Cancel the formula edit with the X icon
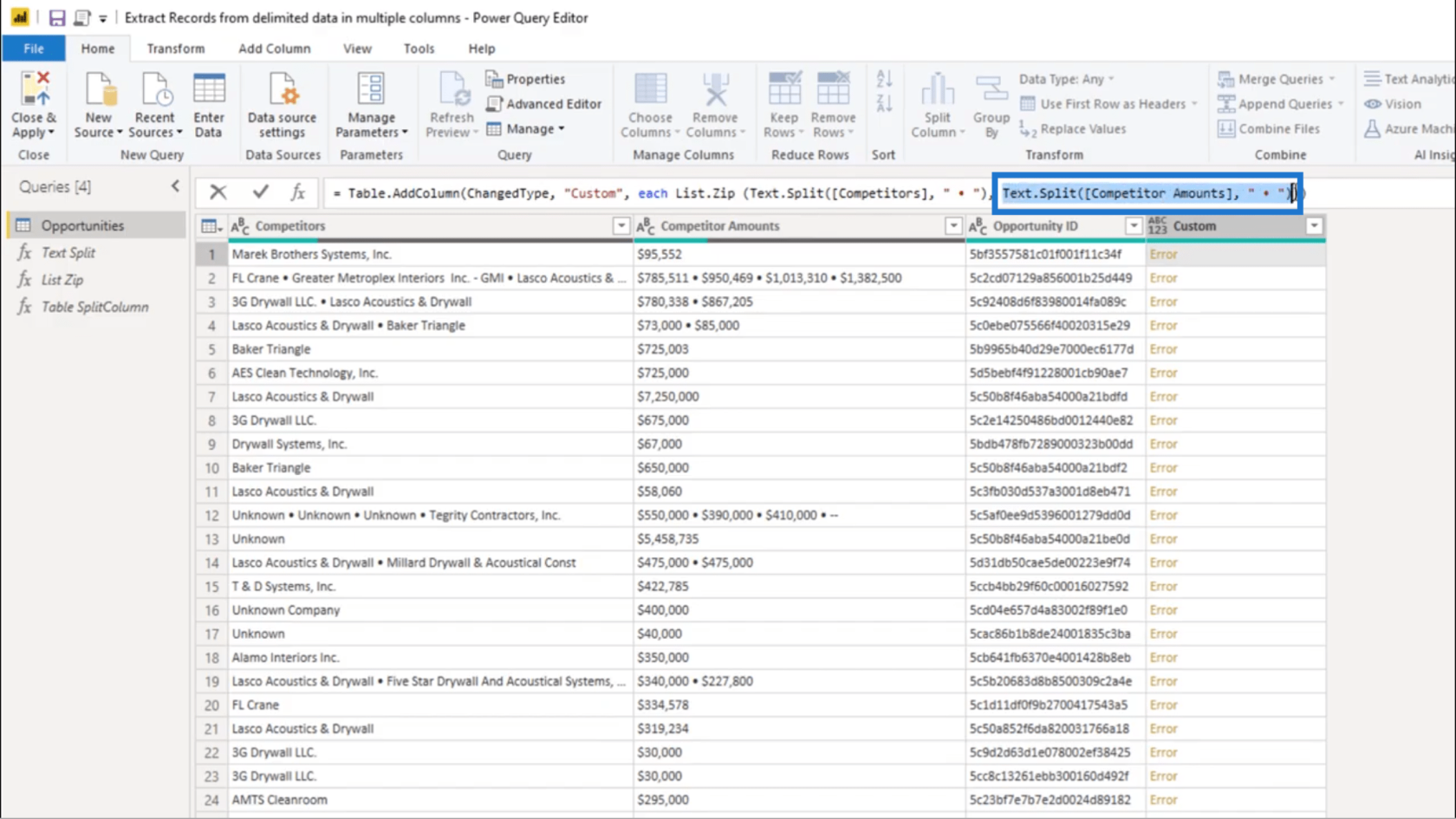 coord(218,192)
